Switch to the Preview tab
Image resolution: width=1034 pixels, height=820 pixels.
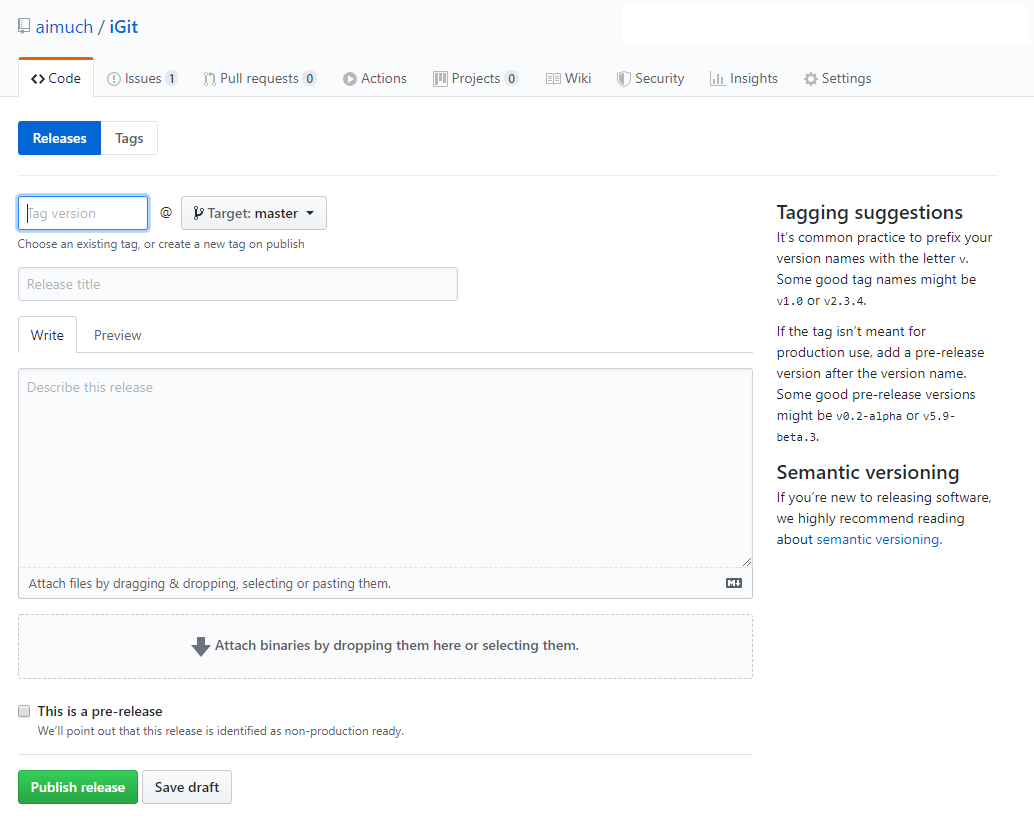(117, 335)
